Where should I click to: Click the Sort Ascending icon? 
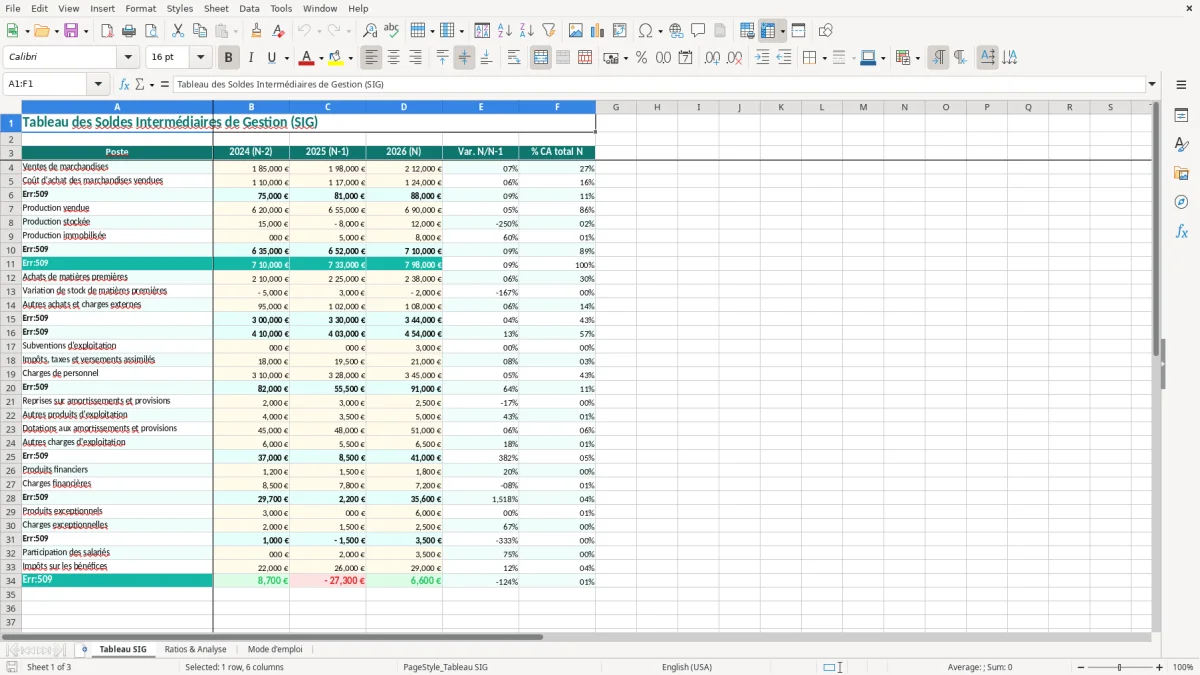click(x=505, y=31)
